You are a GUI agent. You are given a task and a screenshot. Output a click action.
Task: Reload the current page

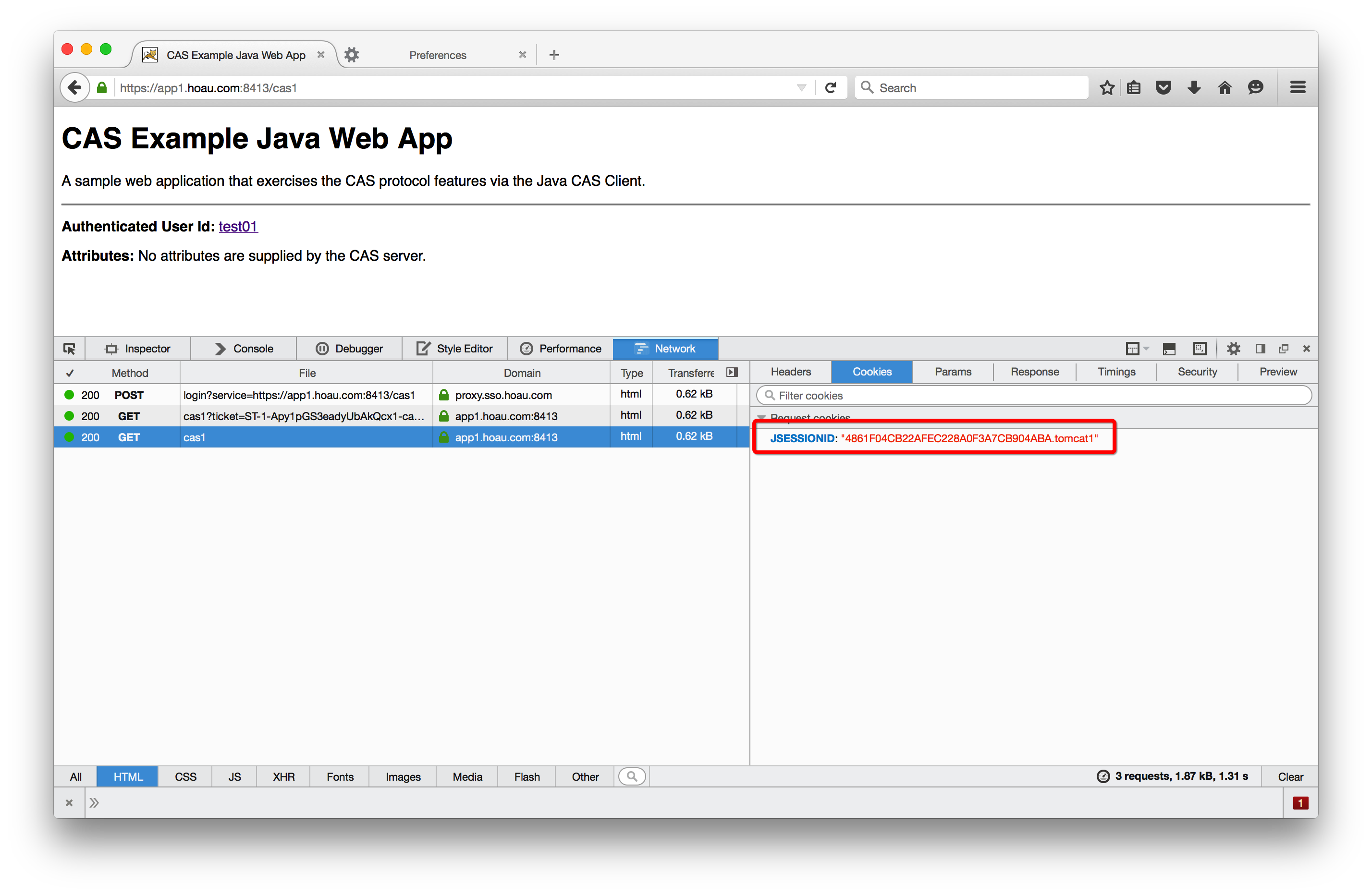[830, 87]
